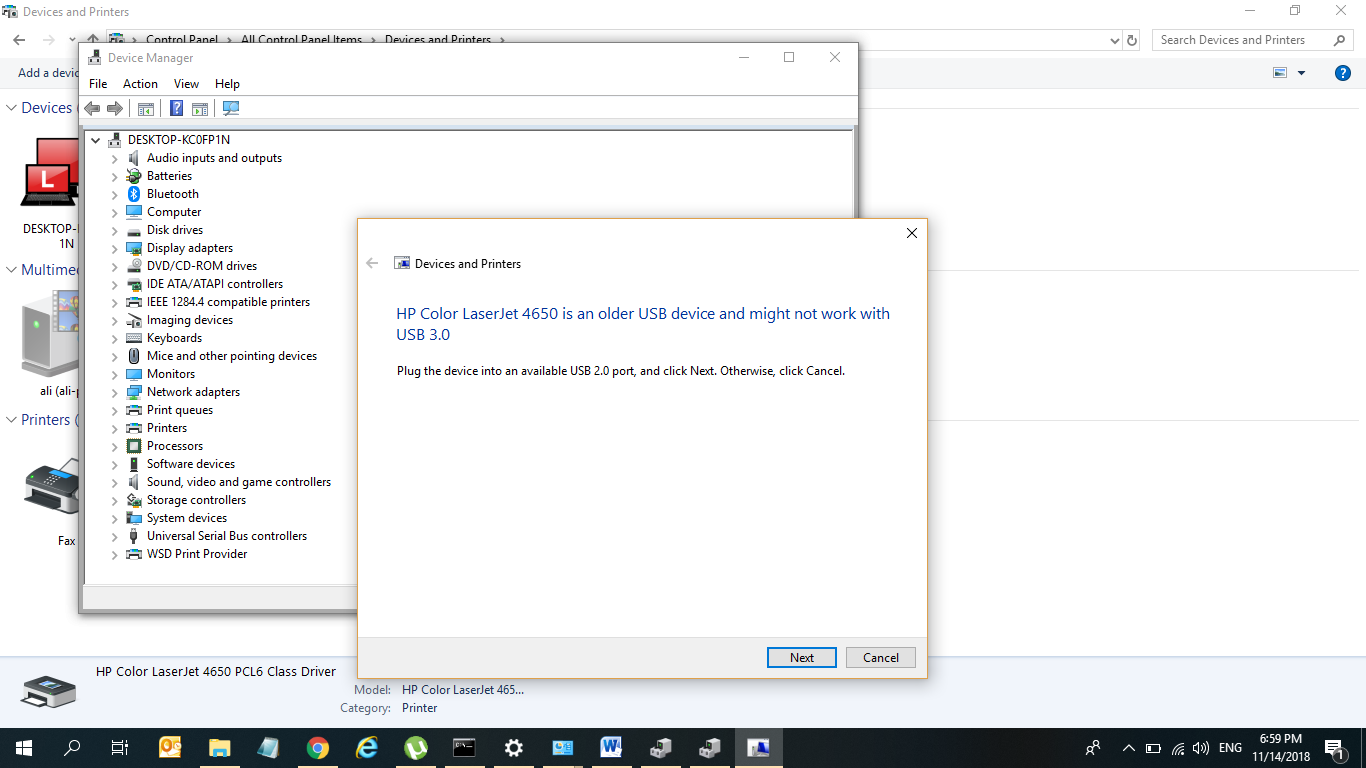Click the Next button in the dialog
The image size is (1366, 768).
pyautogui.click(x=802, y=658)
